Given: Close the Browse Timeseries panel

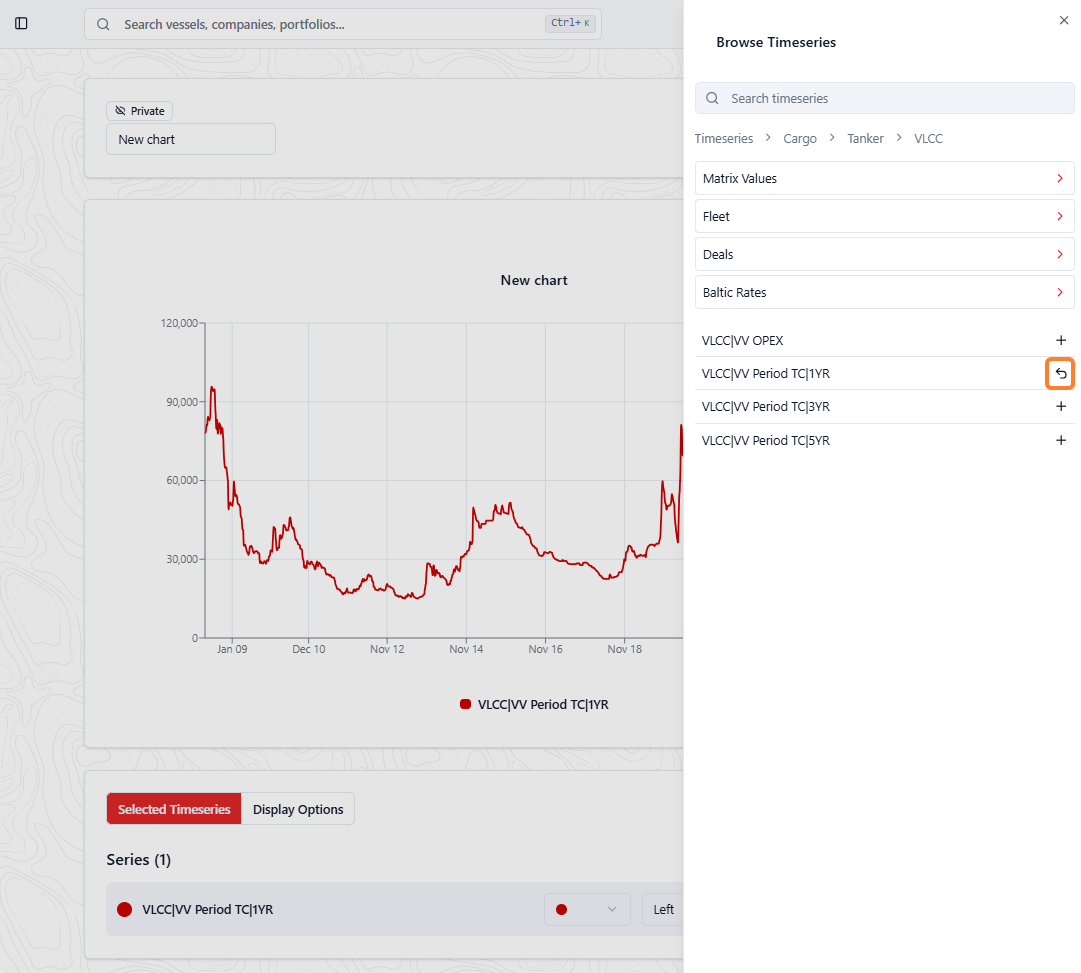Looking at the screenshot, I should coord(1064,21).
